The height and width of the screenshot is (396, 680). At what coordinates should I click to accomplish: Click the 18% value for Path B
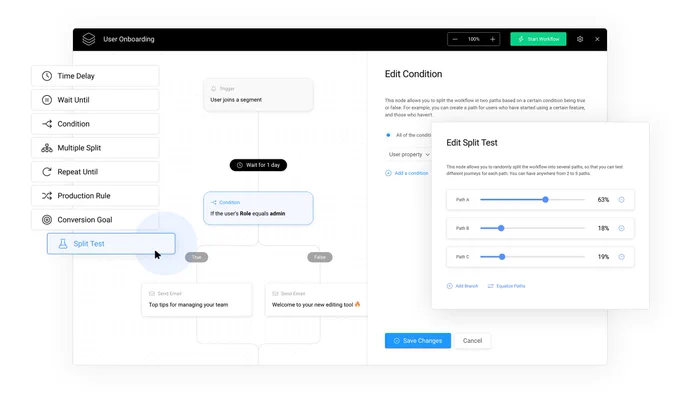point(603,228)
